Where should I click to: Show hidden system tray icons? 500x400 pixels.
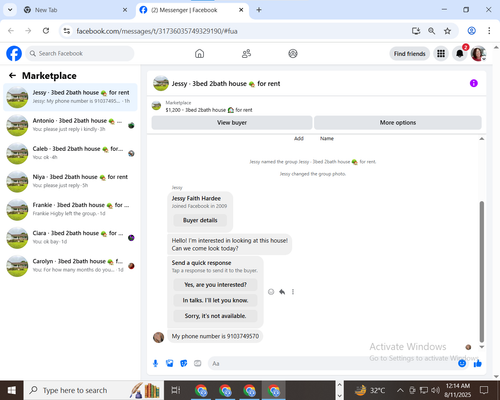tap(400, 390)
